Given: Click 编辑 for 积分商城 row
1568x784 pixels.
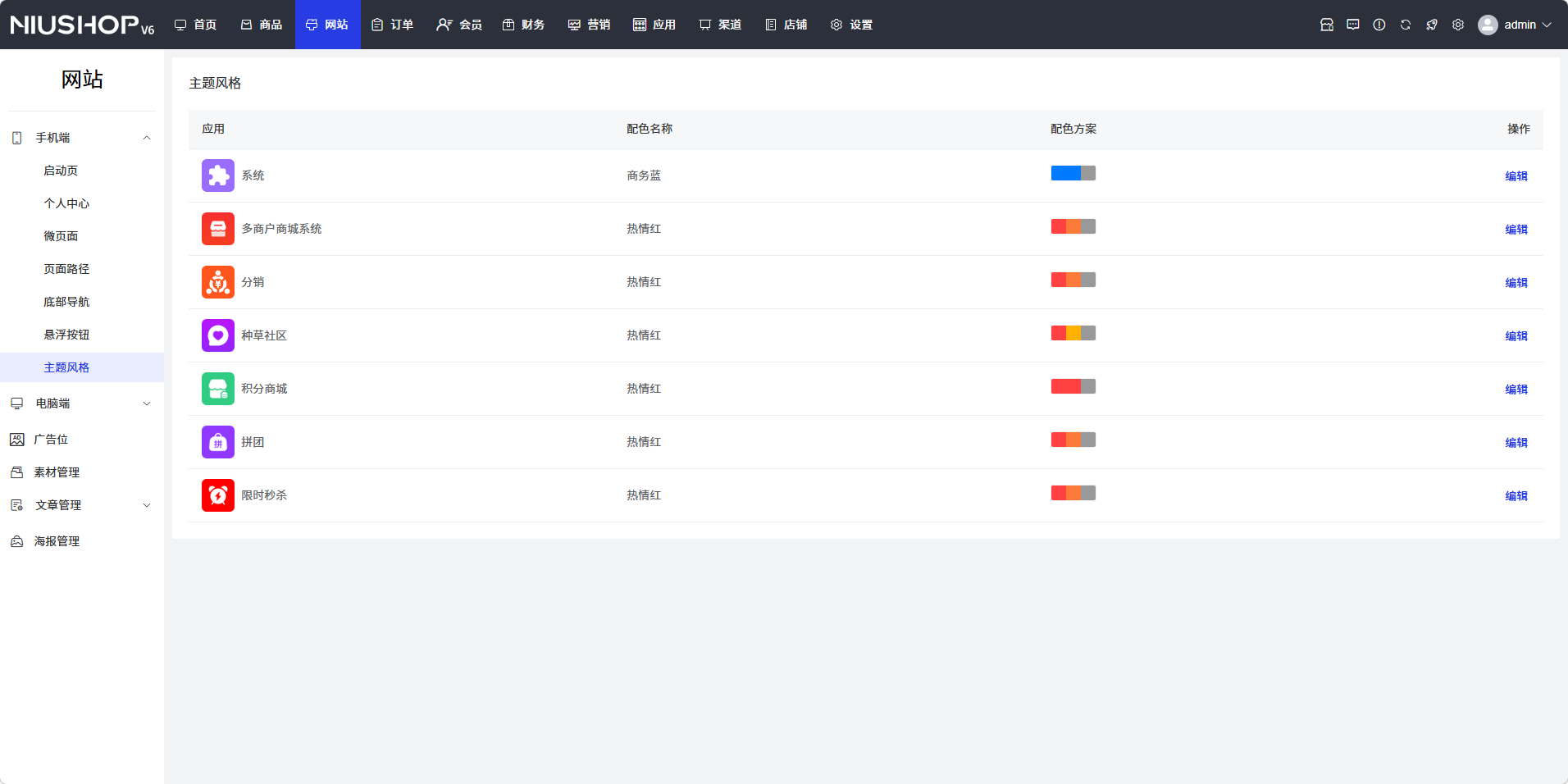Looking at the screenshot, I should pyautogui.click(x=1516, y=390).
